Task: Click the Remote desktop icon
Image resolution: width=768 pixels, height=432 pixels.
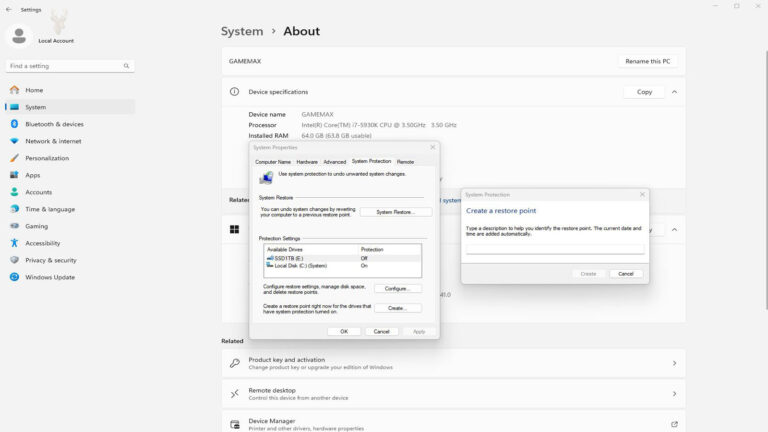Action: (x=235, y=393)
